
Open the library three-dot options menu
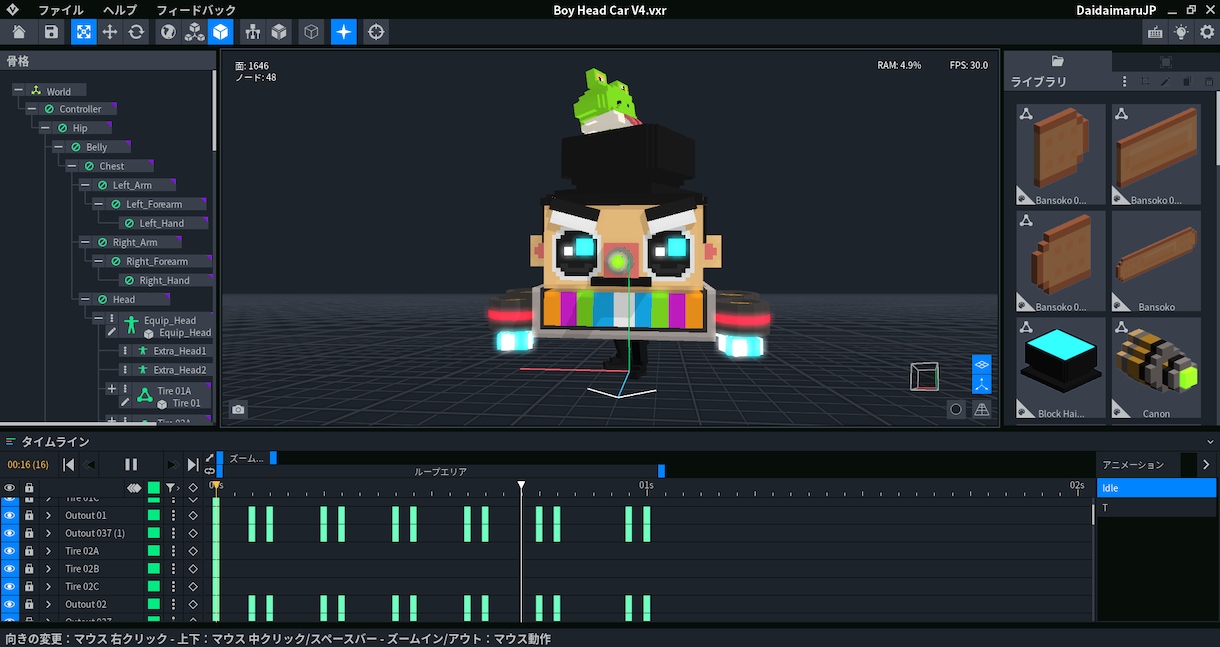(1125, 82)
